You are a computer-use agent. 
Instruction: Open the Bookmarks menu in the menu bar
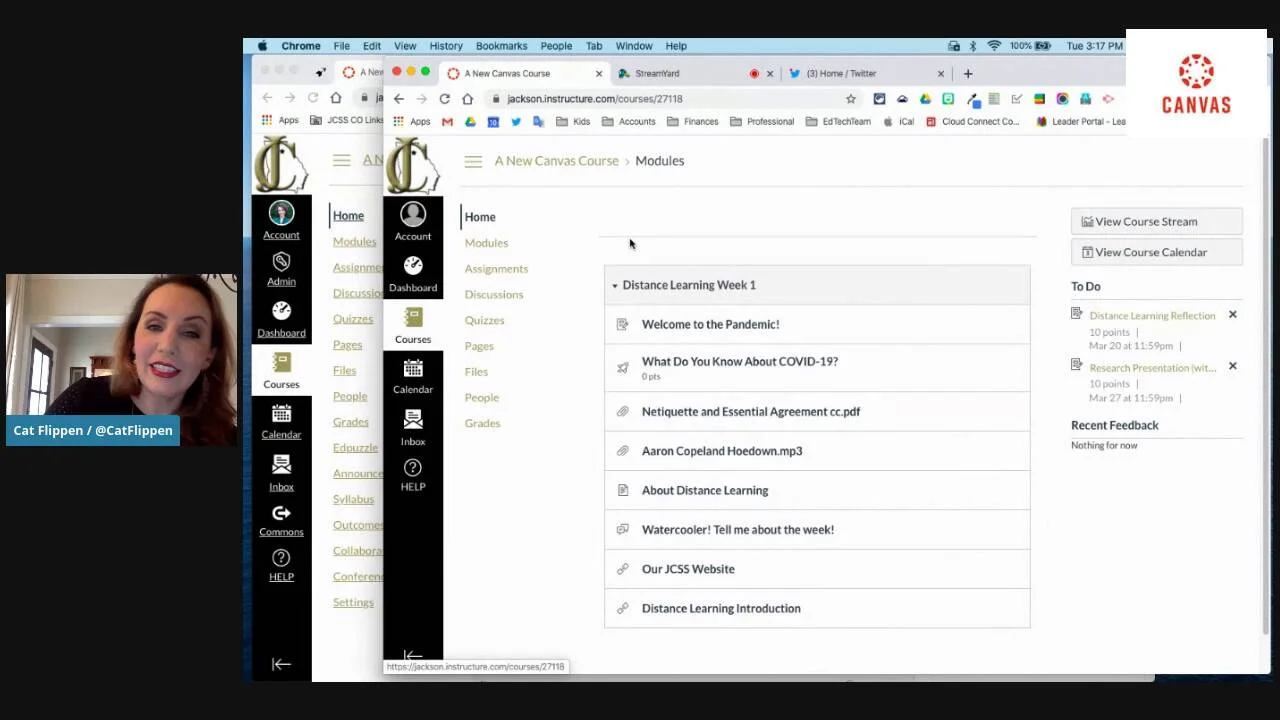[x=501, y=46]
